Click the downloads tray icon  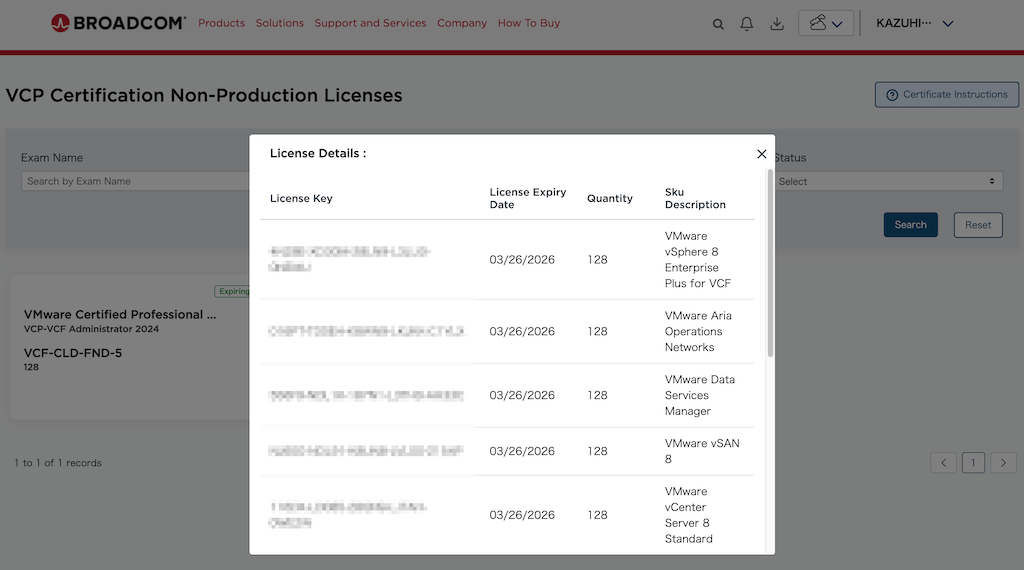(776, 24)
